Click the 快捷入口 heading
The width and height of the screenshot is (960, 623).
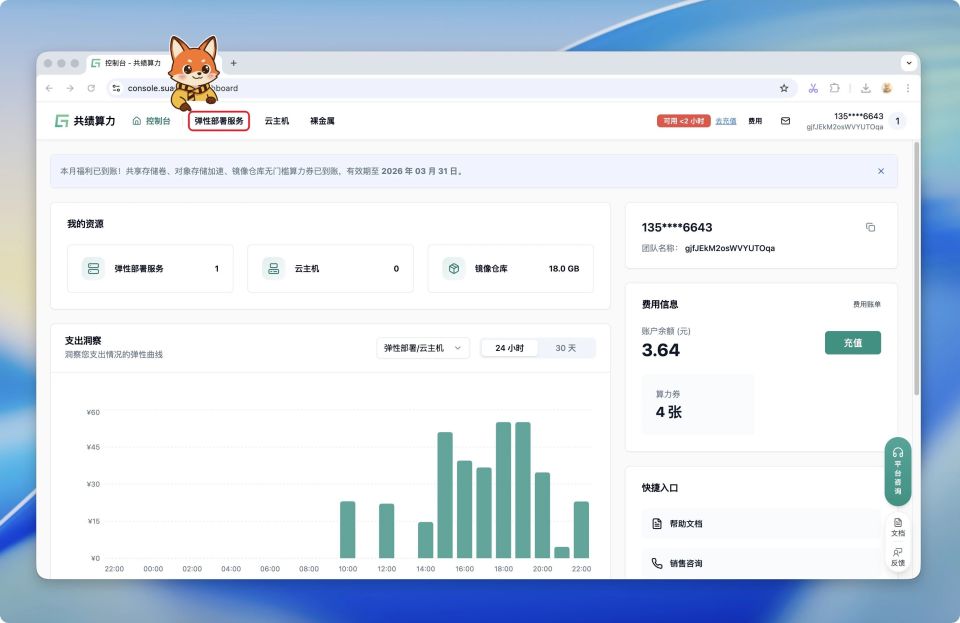pos(660,488)
